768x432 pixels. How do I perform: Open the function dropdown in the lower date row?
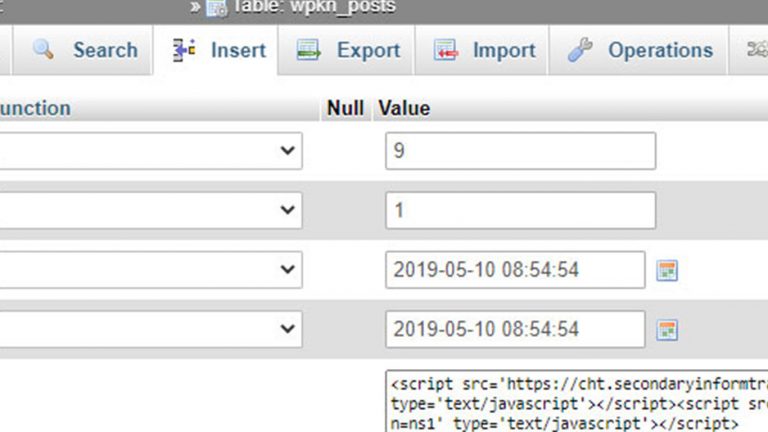click(287, 329)
